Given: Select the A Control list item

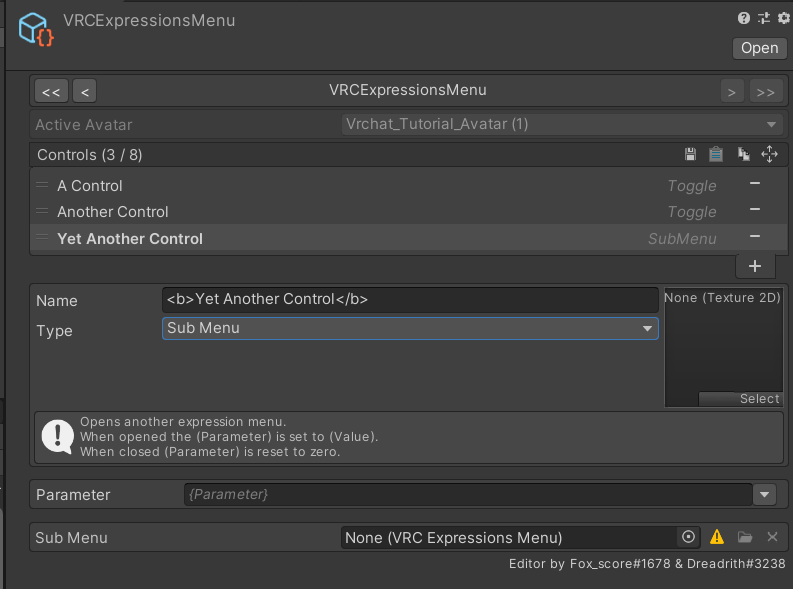Looking at the screenshot, I should click(90, 186).
